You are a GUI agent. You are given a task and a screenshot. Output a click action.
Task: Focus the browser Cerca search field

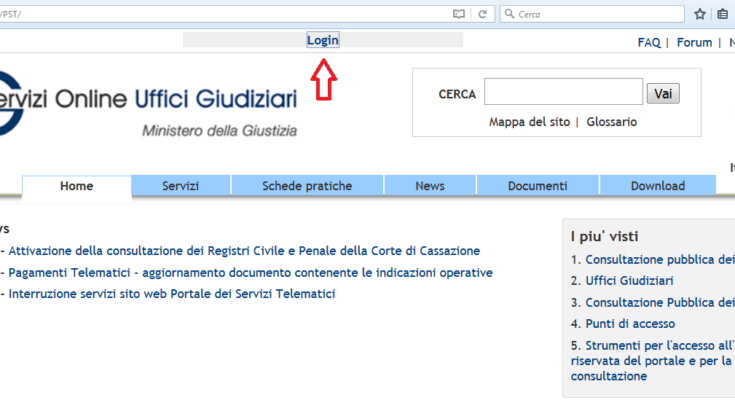point(592,14)
